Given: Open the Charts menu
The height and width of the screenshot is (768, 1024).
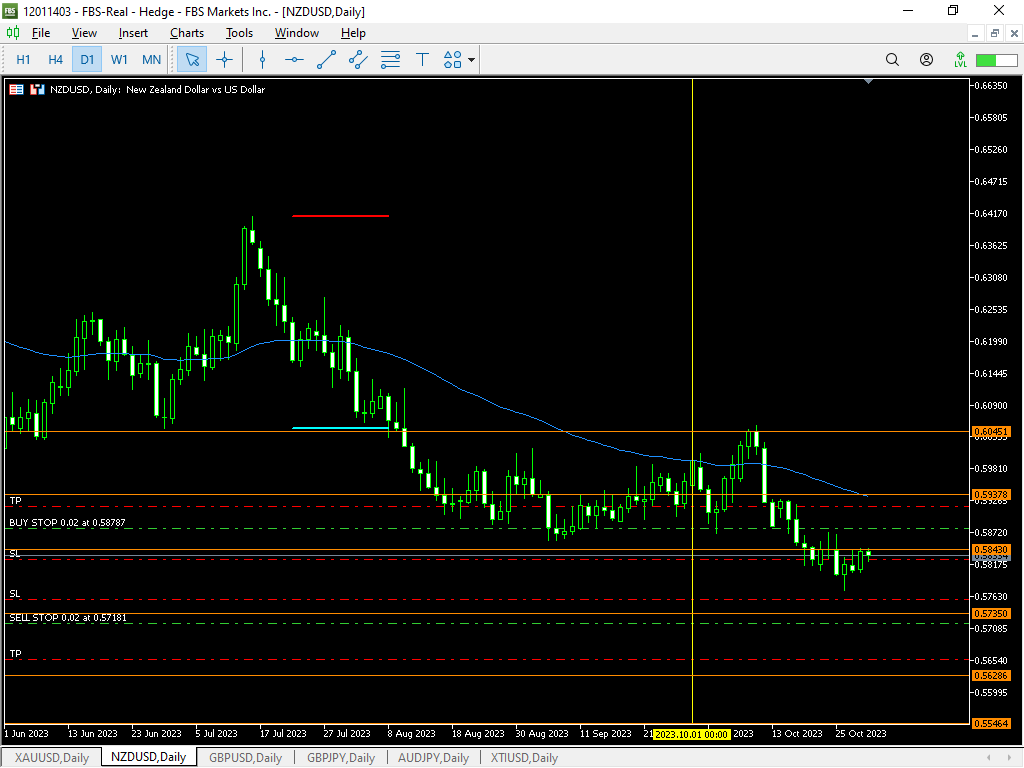Looking at the screenshot, I should 187,33.
